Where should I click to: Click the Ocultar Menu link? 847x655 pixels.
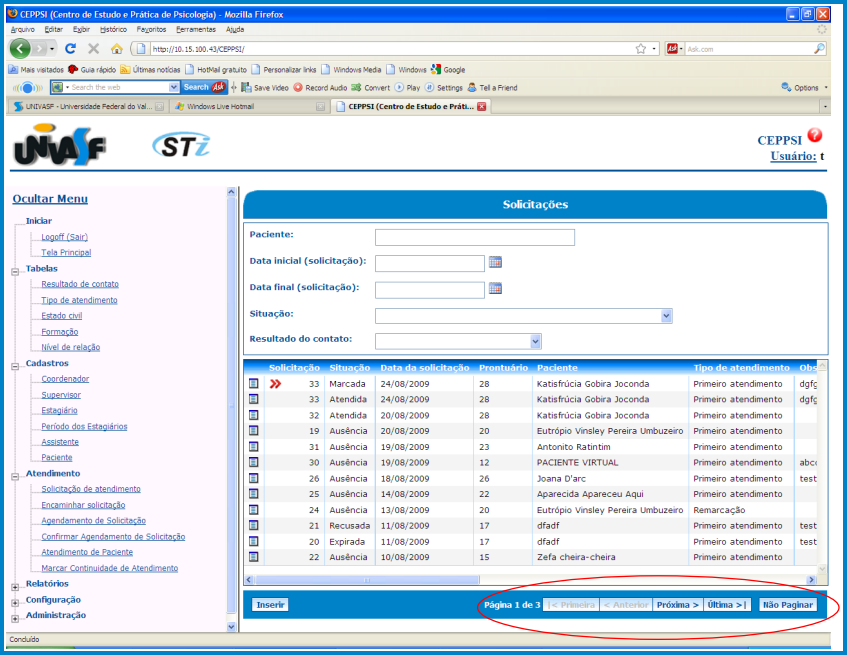[50, 199]
